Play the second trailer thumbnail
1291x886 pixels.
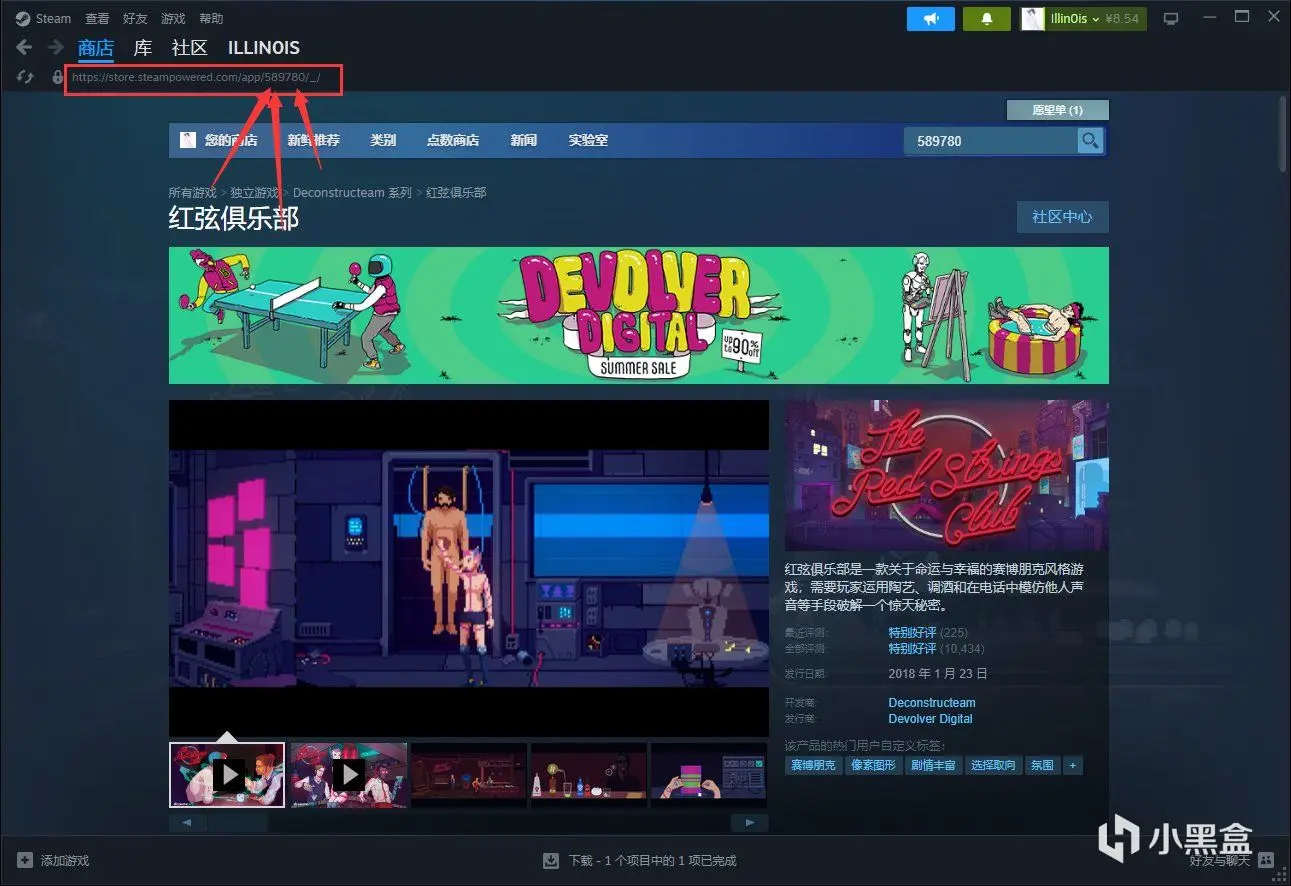[x=349, y=774]
